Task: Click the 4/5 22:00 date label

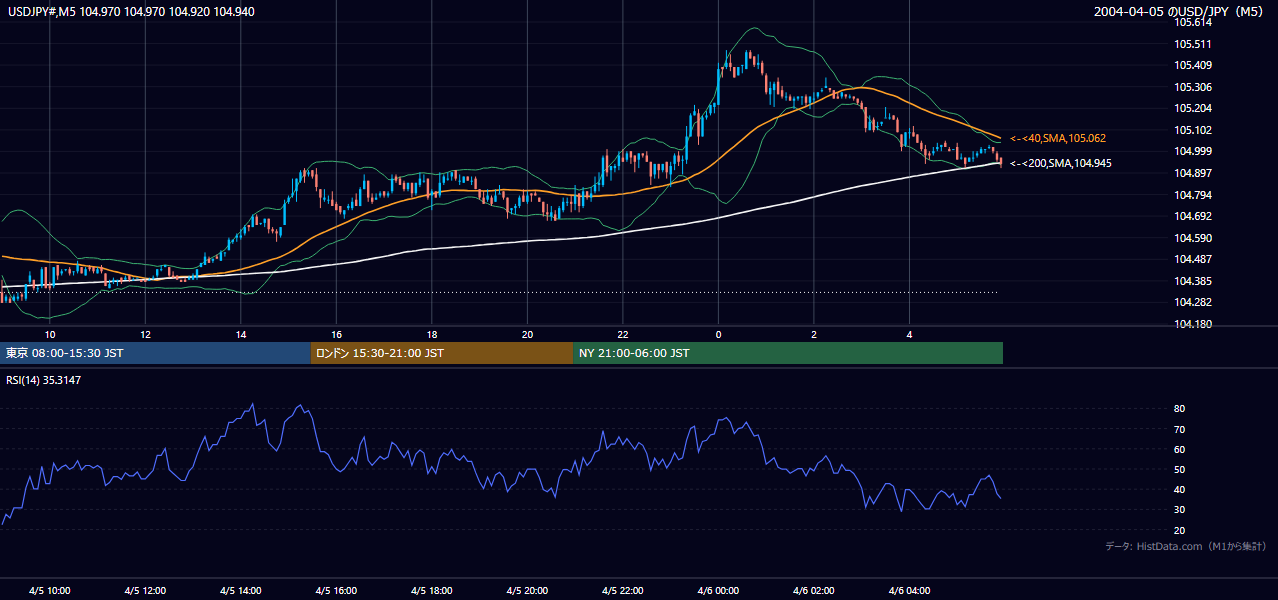Action: [623, 591]
